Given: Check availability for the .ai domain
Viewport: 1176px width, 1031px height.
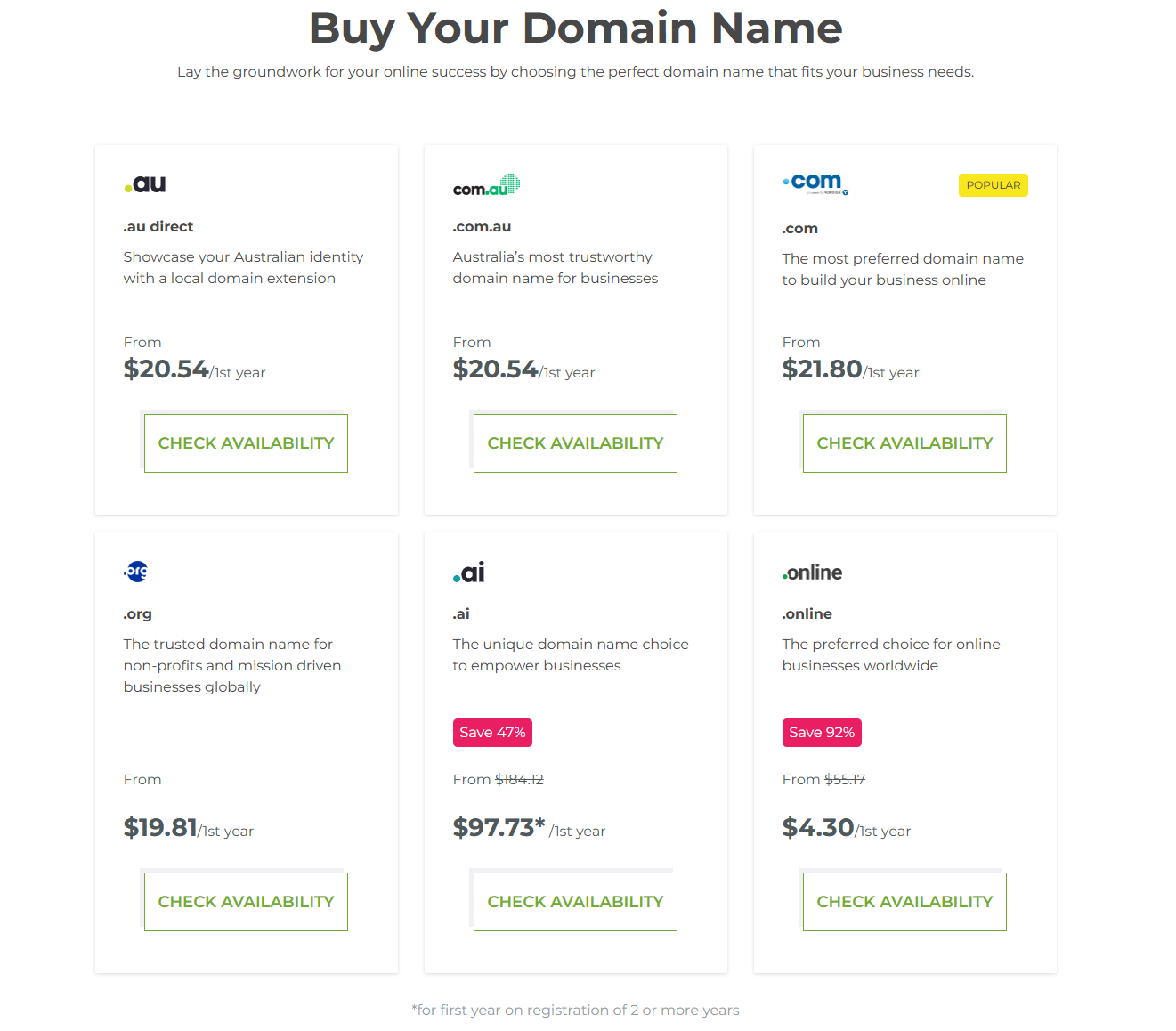Looking at the screenshot, I should tap(575, 901).
